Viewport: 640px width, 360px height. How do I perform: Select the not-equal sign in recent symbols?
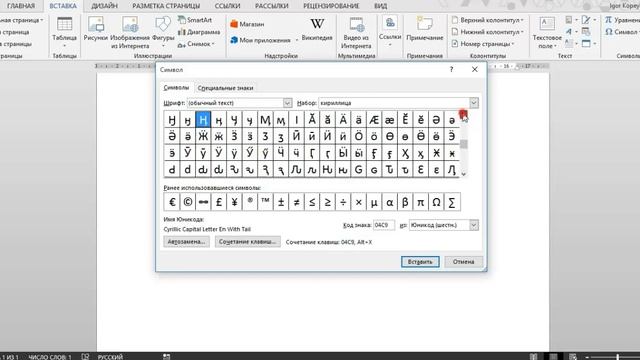click(296, 202)
